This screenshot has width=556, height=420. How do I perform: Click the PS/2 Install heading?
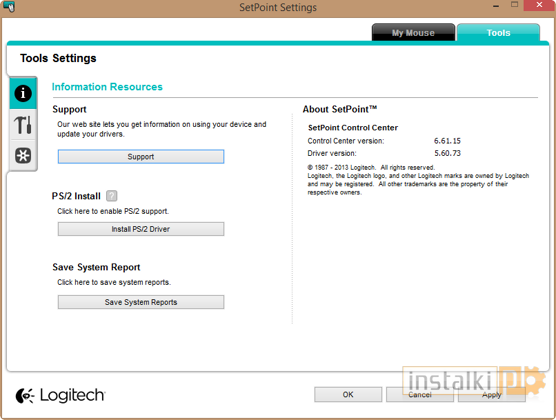(76, 196)
